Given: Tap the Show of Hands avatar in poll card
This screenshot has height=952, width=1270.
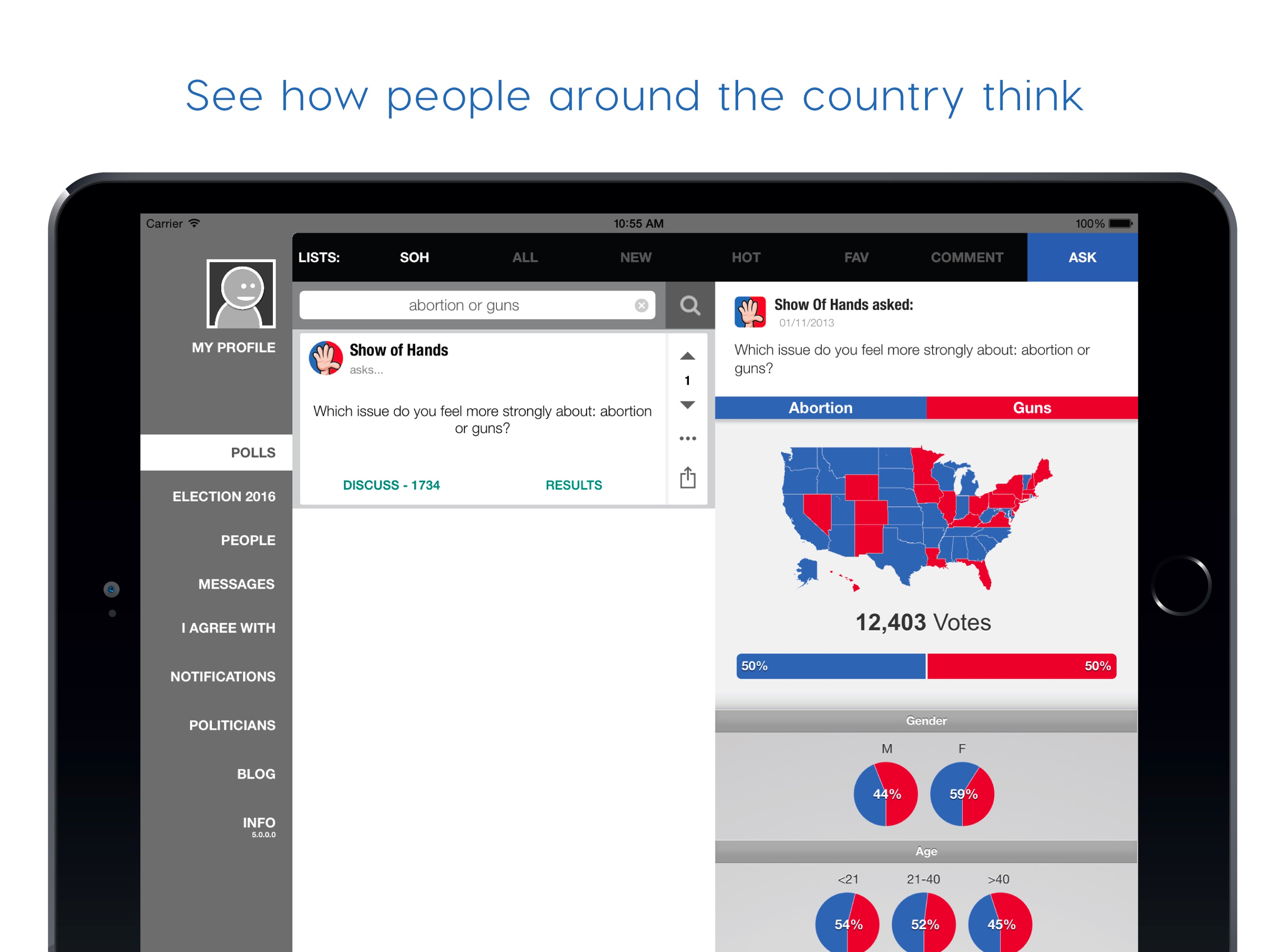Looking at the screenshot, I should 326,358.
